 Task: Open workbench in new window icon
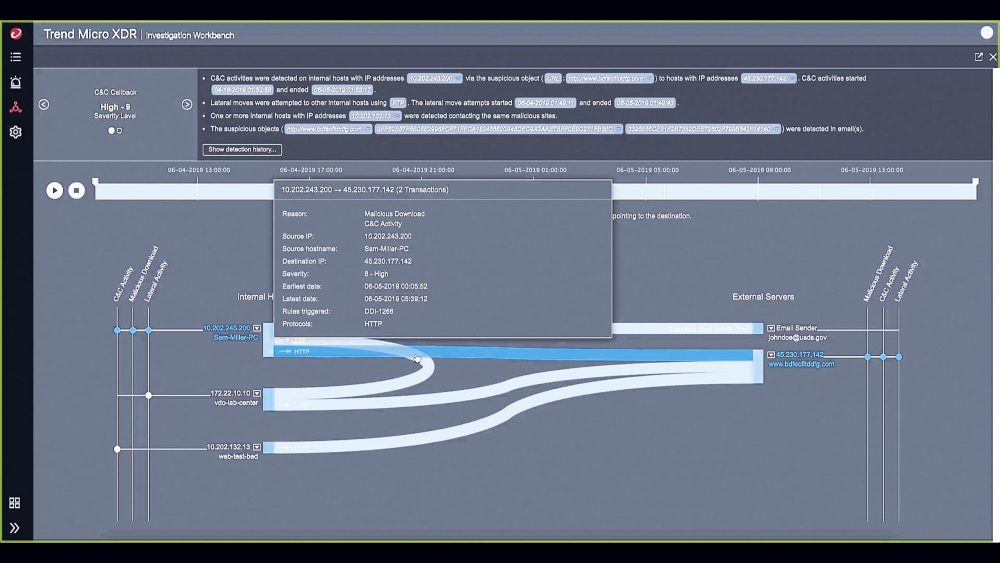[x=978, y=57]
